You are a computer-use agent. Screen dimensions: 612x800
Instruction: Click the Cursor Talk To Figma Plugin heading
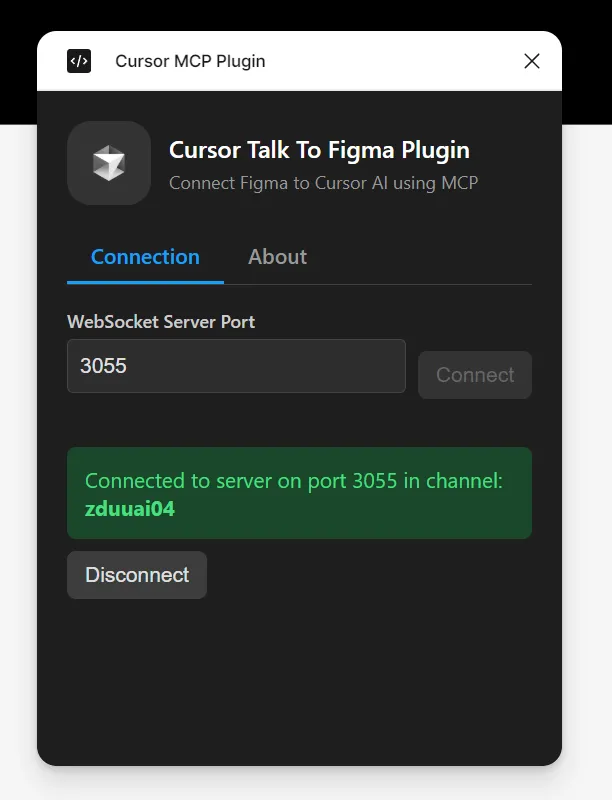319,150
